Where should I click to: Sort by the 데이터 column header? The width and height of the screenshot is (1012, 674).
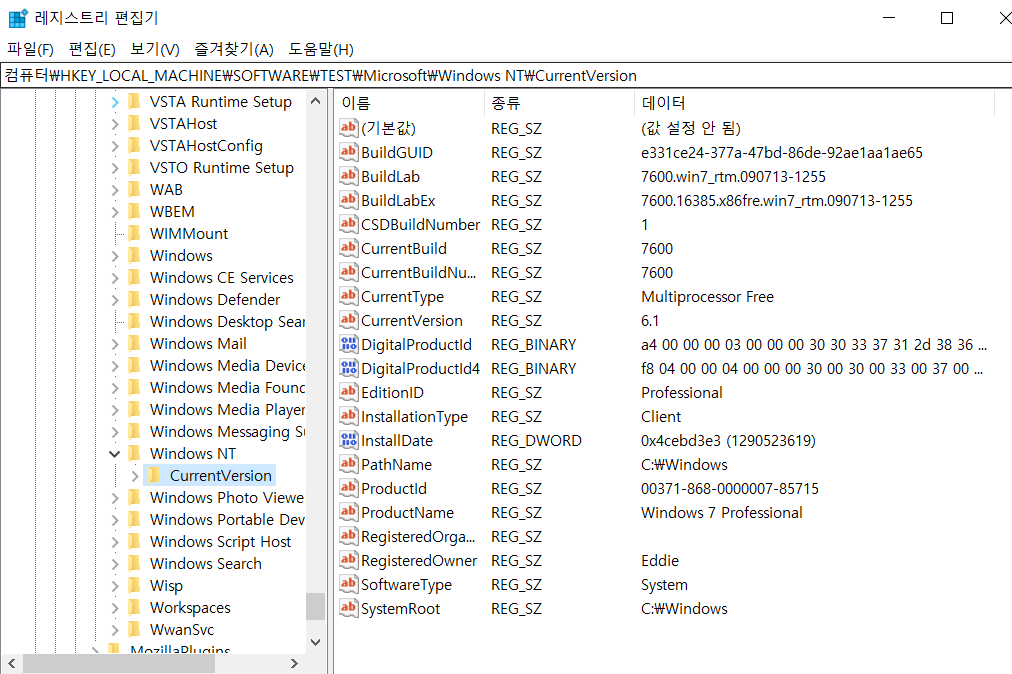click(x=815, y=103)
